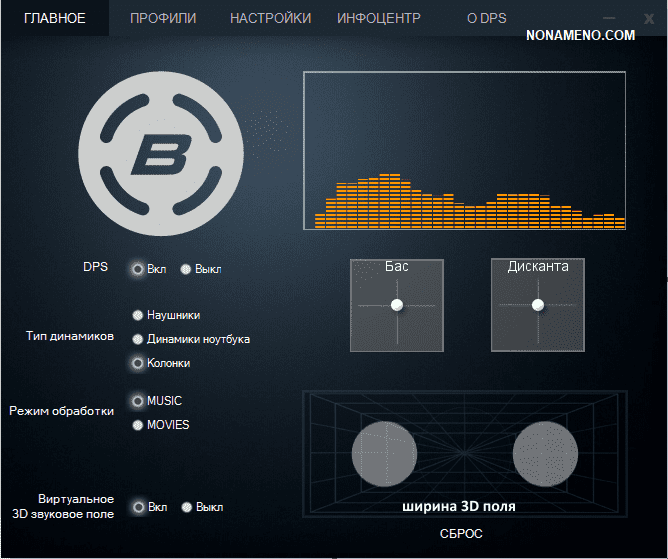Show the О DPS tab
Viewport: 668px width, 559px height.
[489, 18]
